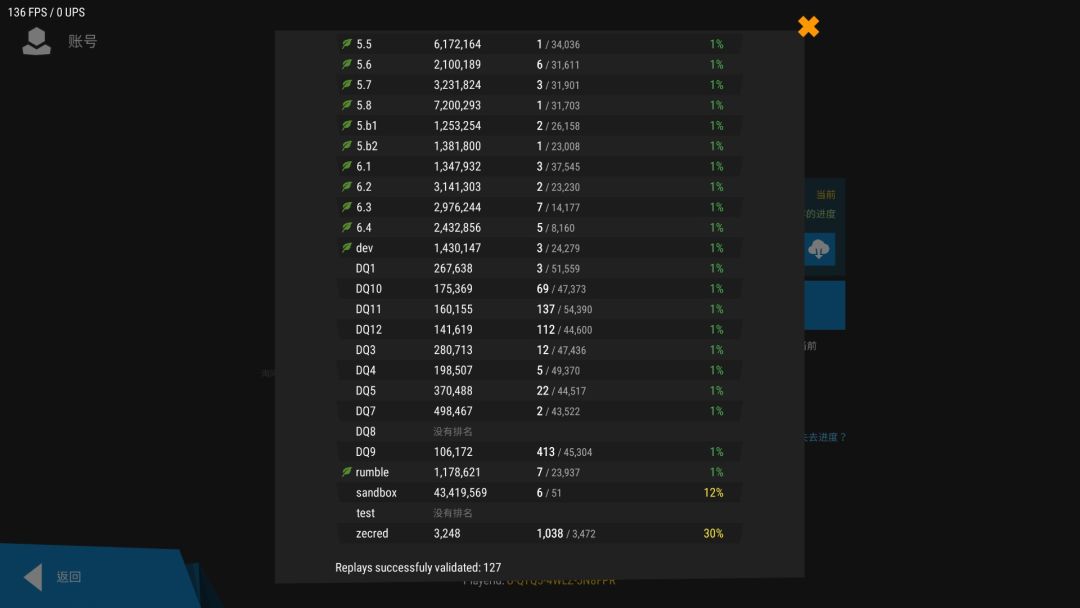Click the 返回 back button
This screenshot has width=1080, height=608.
(69, 577)
